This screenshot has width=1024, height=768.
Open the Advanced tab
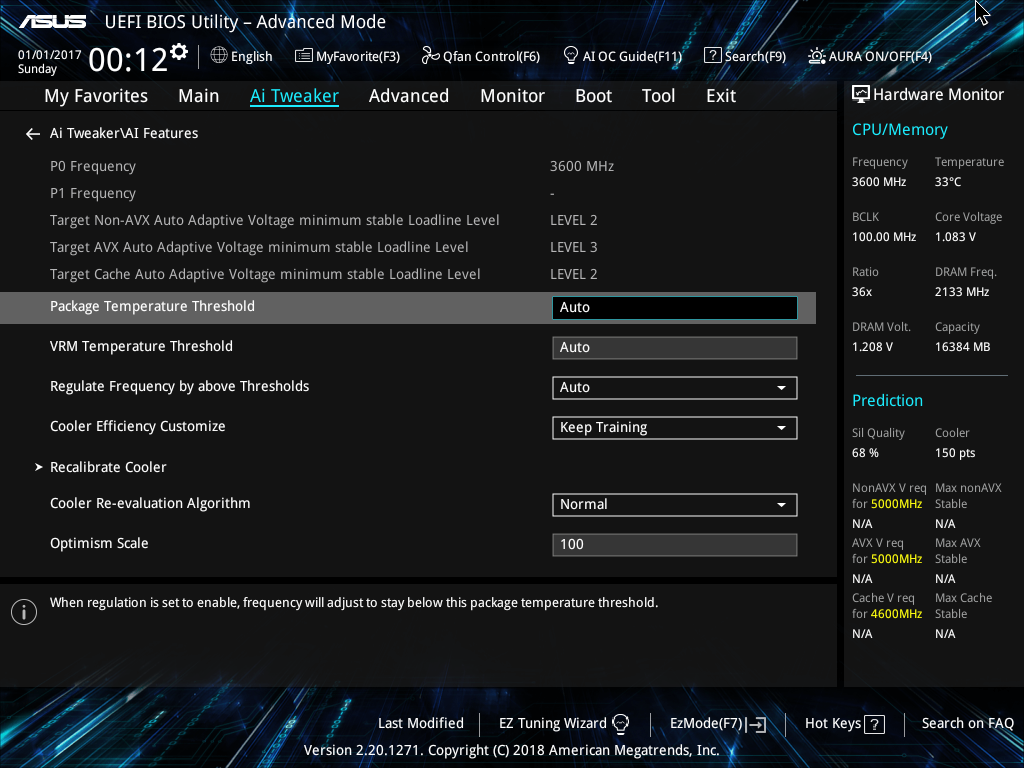(409, 96)
